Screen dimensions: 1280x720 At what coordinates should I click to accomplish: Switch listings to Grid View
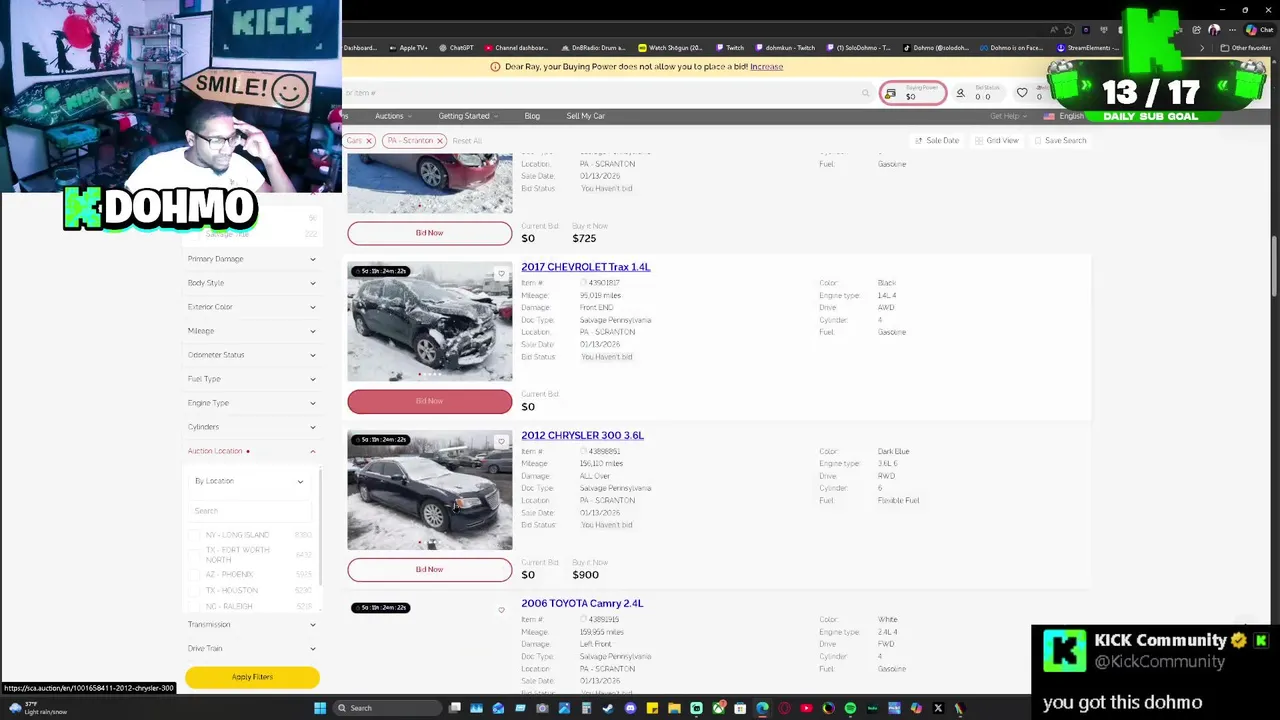[x=997, y=141]
